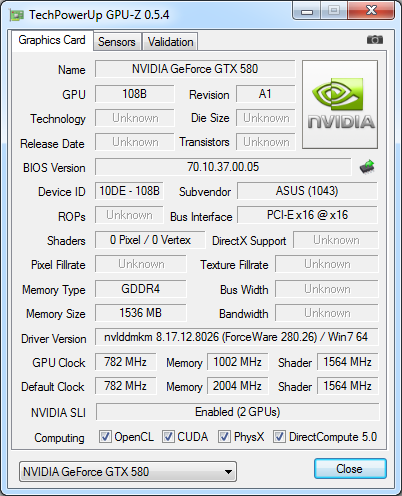The width and height of the screenshot is (402, 496).
Task: Toggle the PhysX checkbox
Action: 224,436
